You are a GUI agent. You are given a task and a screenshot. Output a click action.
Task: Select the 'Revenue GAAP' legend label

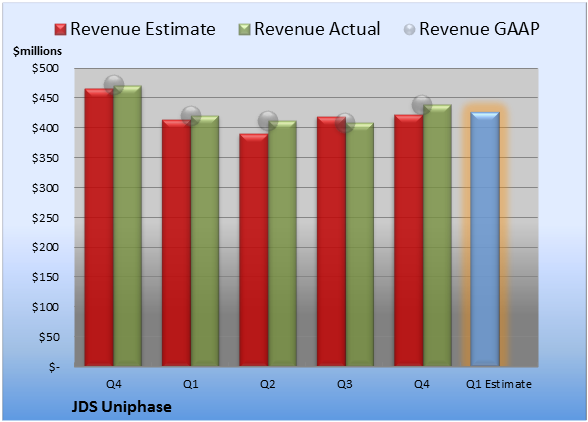pos(479,29)
